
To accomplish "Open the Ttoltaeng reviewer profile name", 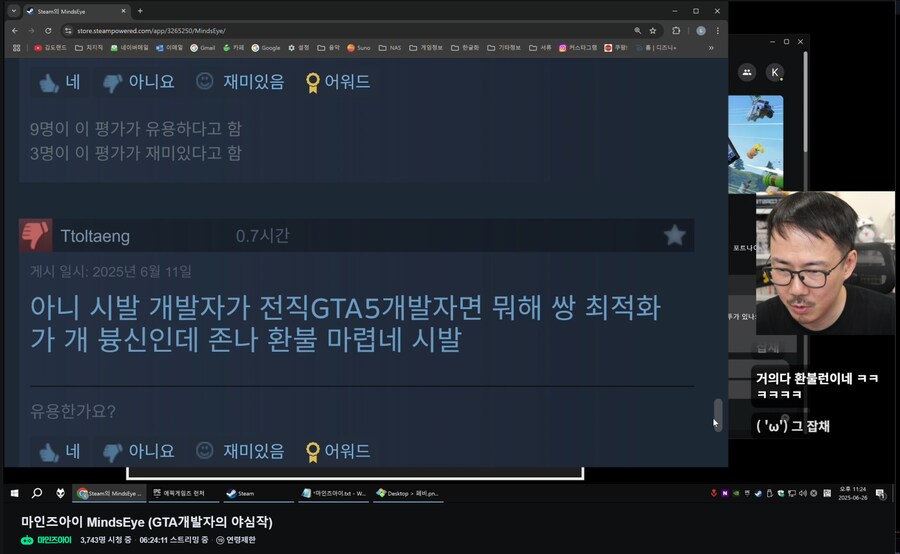I will click(95, 236).
